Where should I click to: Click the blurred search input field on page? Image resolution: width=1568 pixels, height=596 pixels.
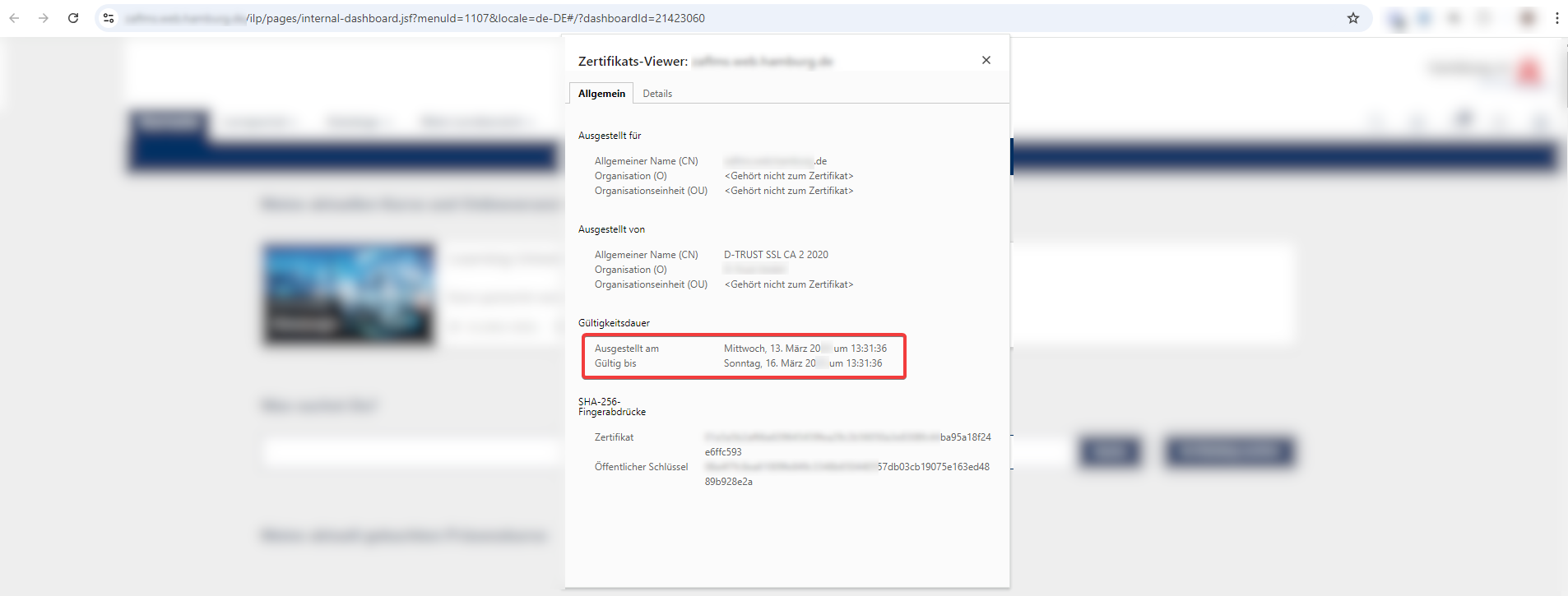pos(411,451)
